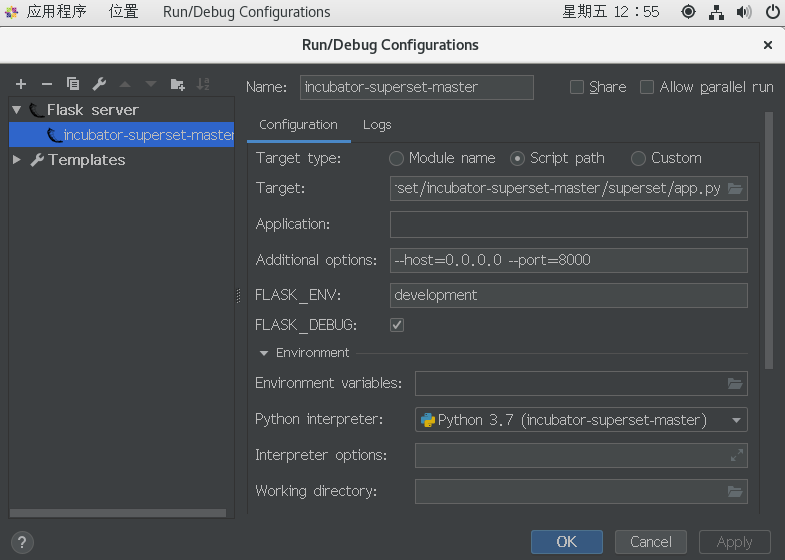Move configuration up arrow
Screen dimensions: 785x560
tap(125, 84)
